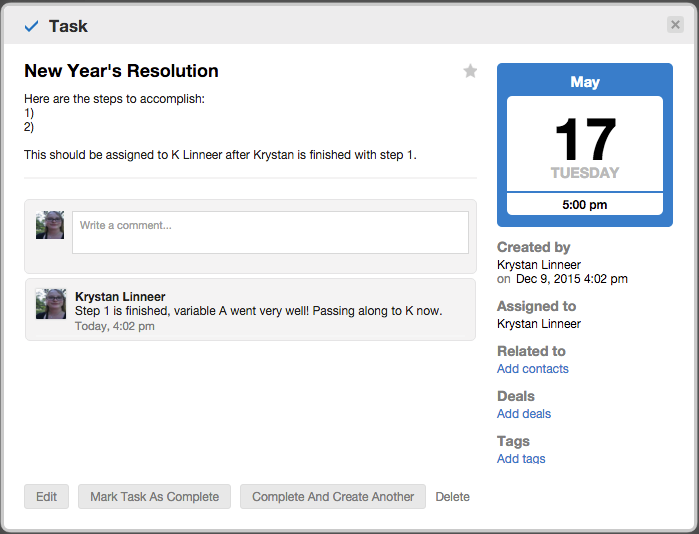699x534 pixels.
Task: Click the Assigned to Krystan Linneer value
Action: click(x=539, y=324)
